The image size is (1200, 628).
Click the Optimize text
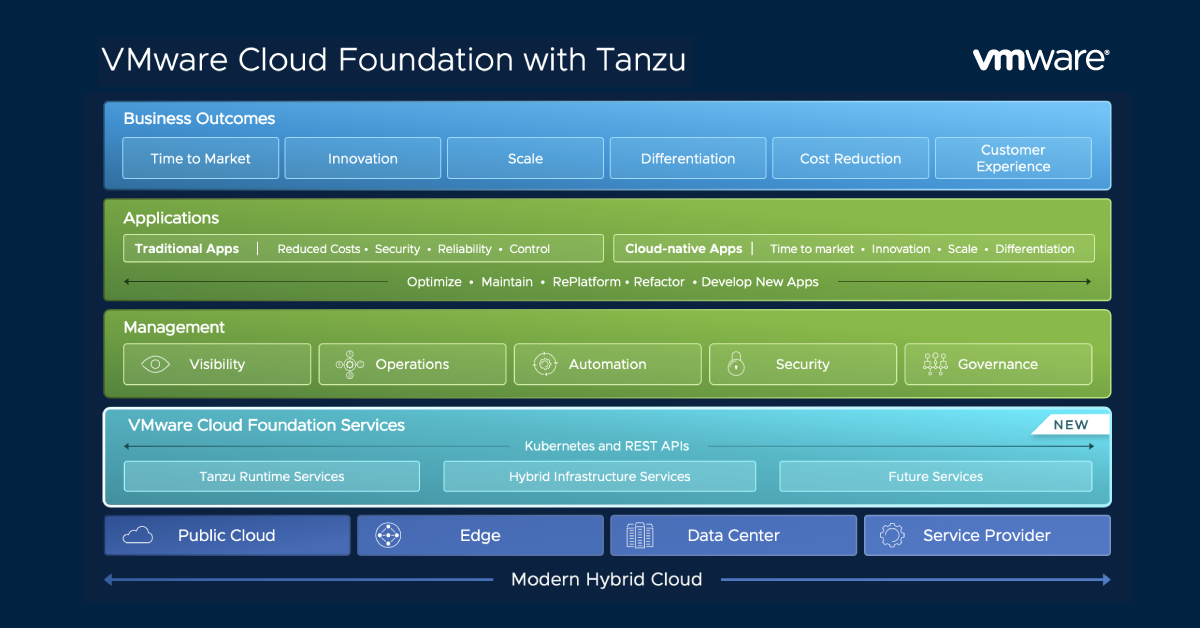434,282
